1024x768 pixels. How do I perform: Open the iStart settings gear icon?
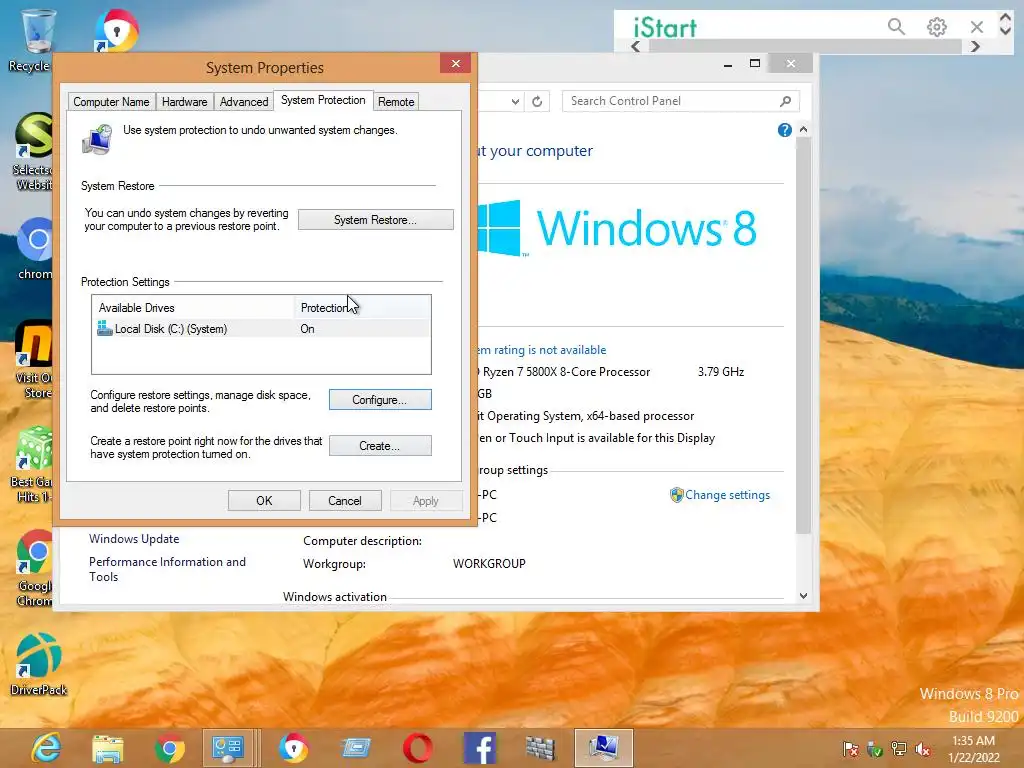tap(936, 27)
